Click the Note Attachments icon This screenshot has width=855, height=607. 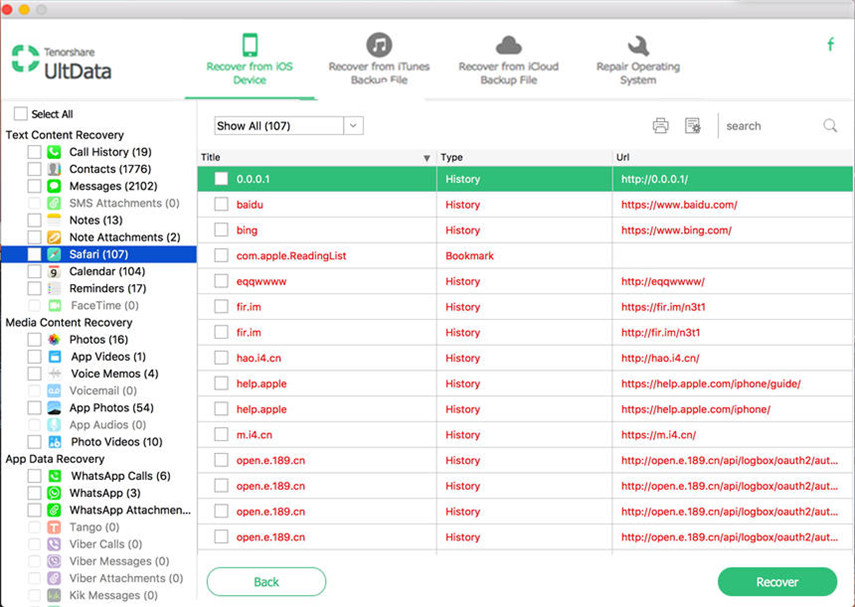pos(54,237)
